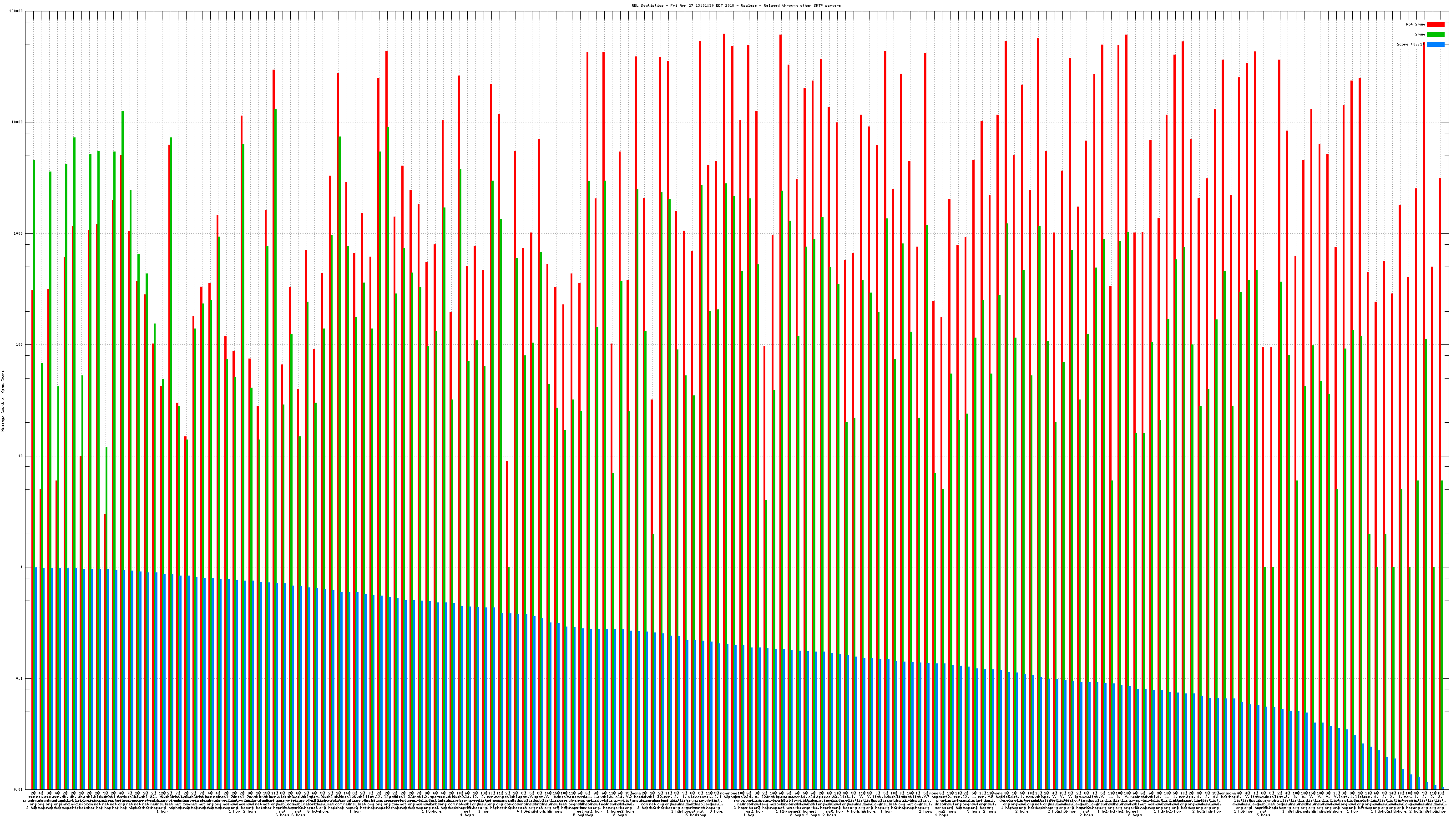Select the 'Score (0..1)' legend label

point(1410,44)
